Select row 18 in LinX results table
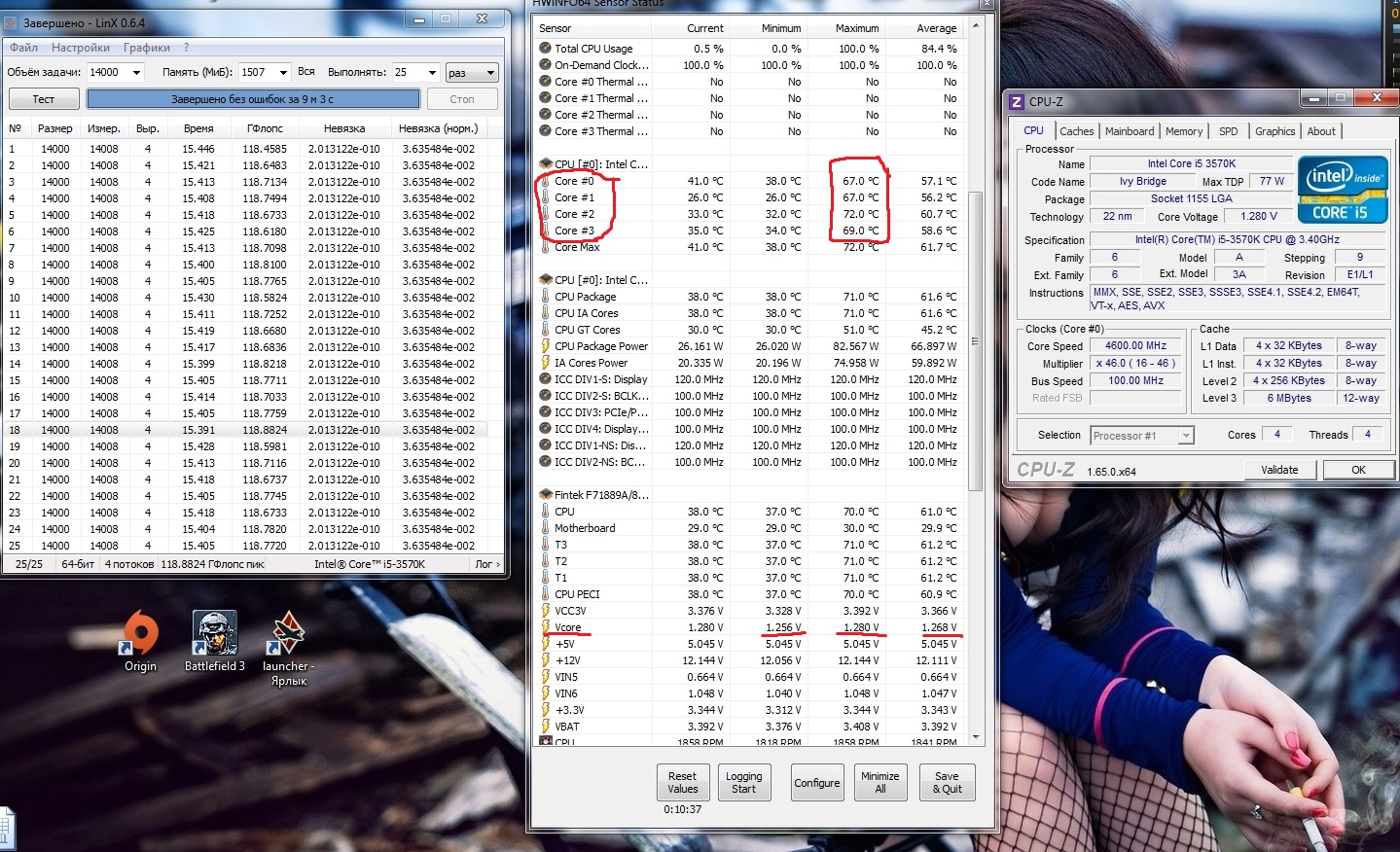The width and height of the screenshot is (1400, 852). (246, 430)
